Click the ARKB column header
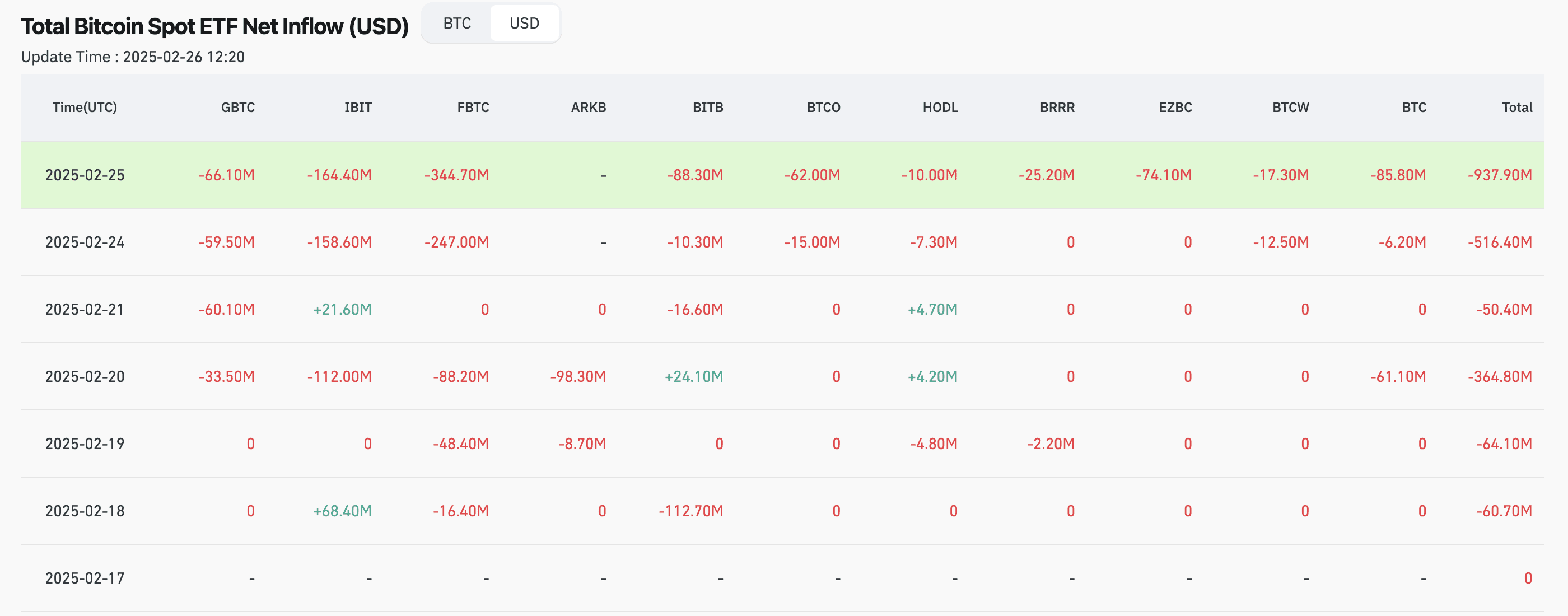 [588, 108]
